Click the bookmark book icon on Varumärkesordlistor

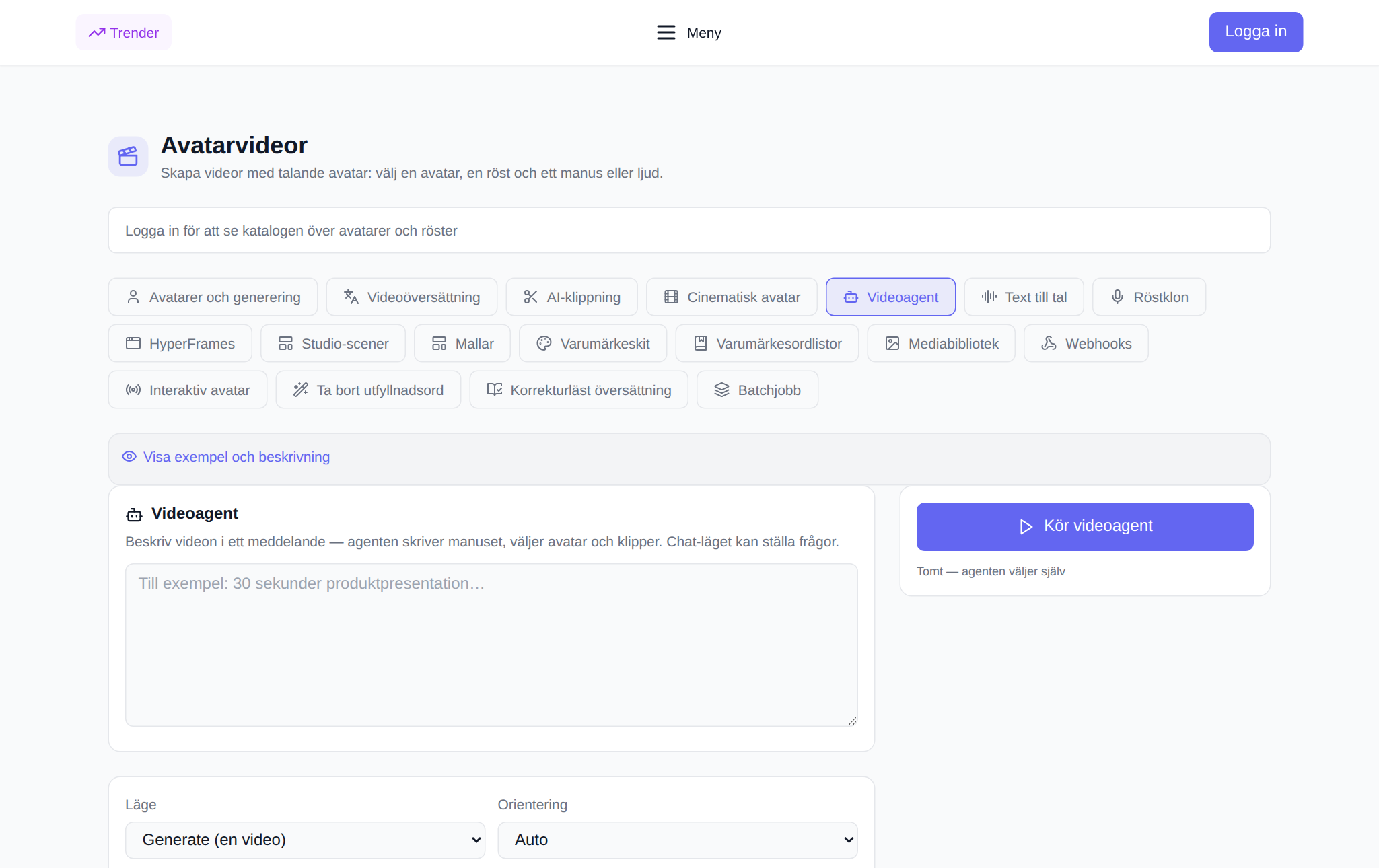[x=700, y=343]
